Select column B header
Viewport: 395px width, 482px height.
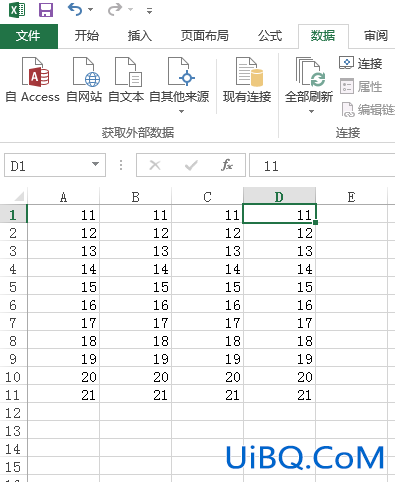coord(135,197)
